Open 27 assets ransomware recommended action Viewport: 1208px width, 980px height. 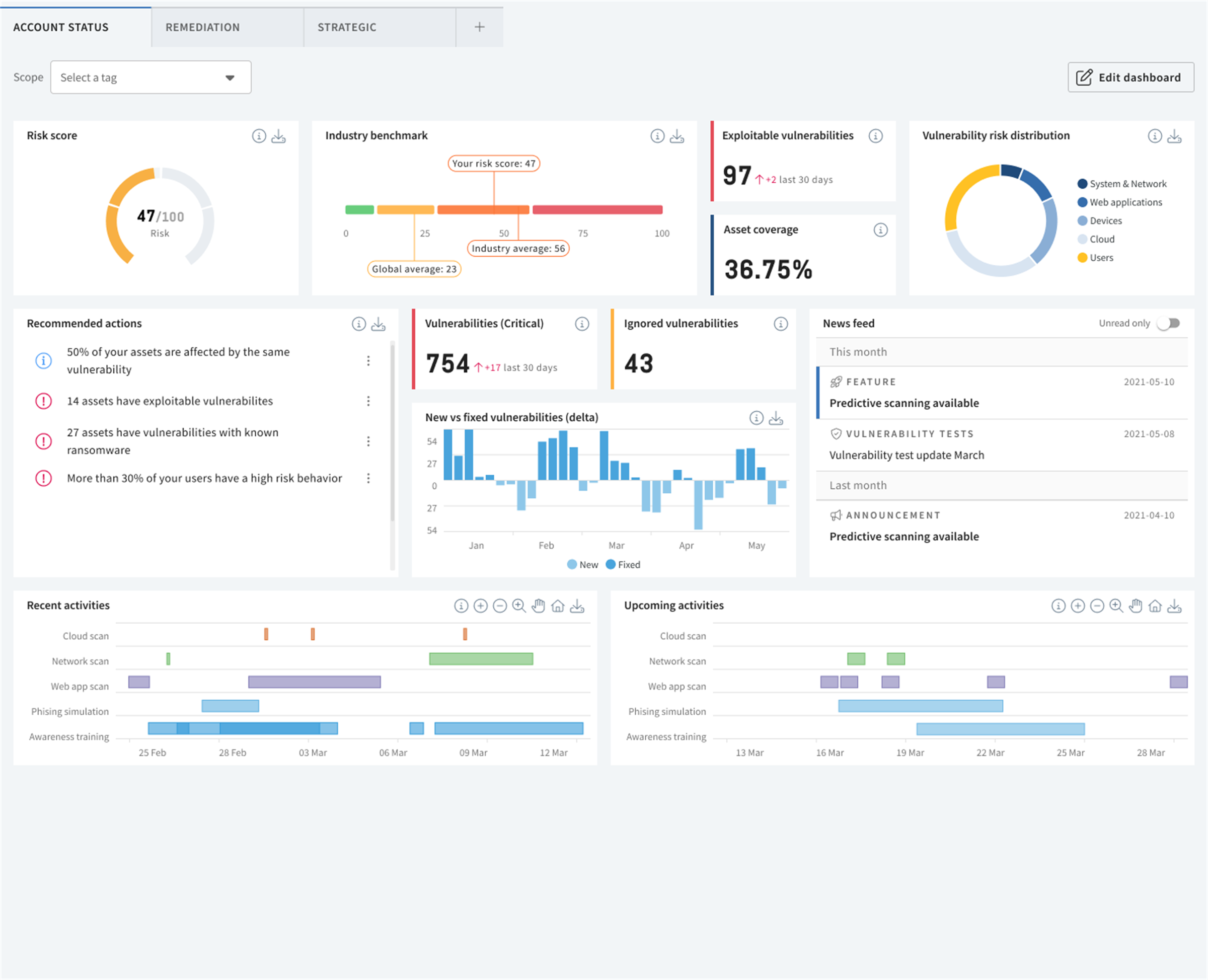pyautogui.click(x=173, y=441)
